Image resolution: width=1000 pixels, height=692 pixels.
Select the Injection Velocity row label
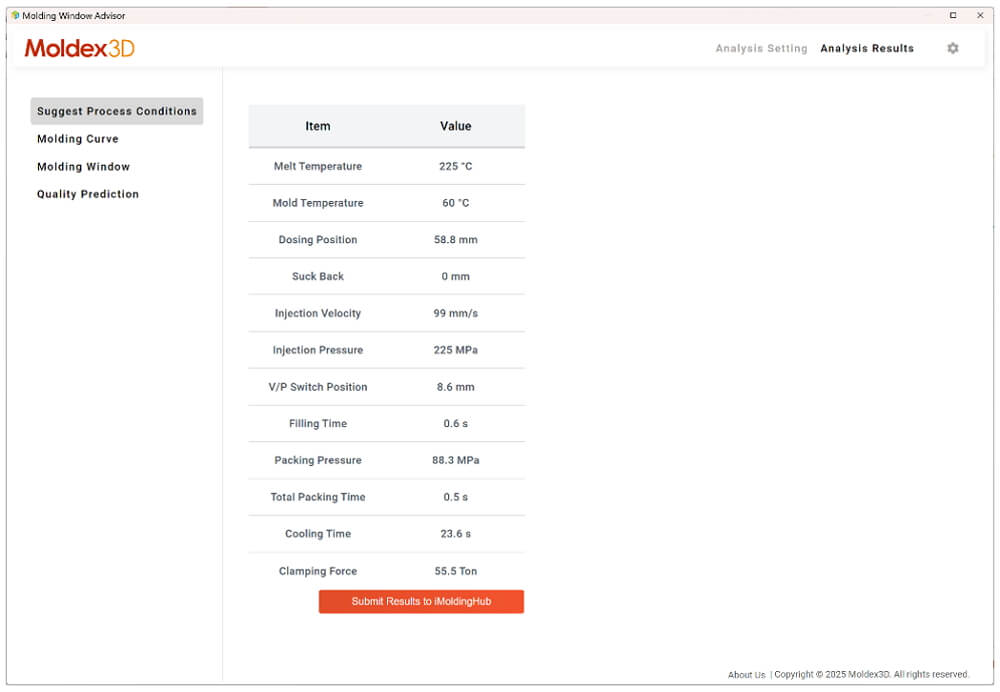point(318,313)
